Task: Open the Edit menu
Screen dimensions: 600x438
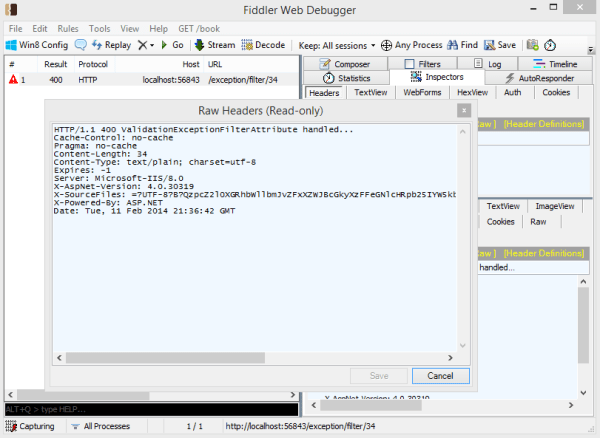Action: 39,29
